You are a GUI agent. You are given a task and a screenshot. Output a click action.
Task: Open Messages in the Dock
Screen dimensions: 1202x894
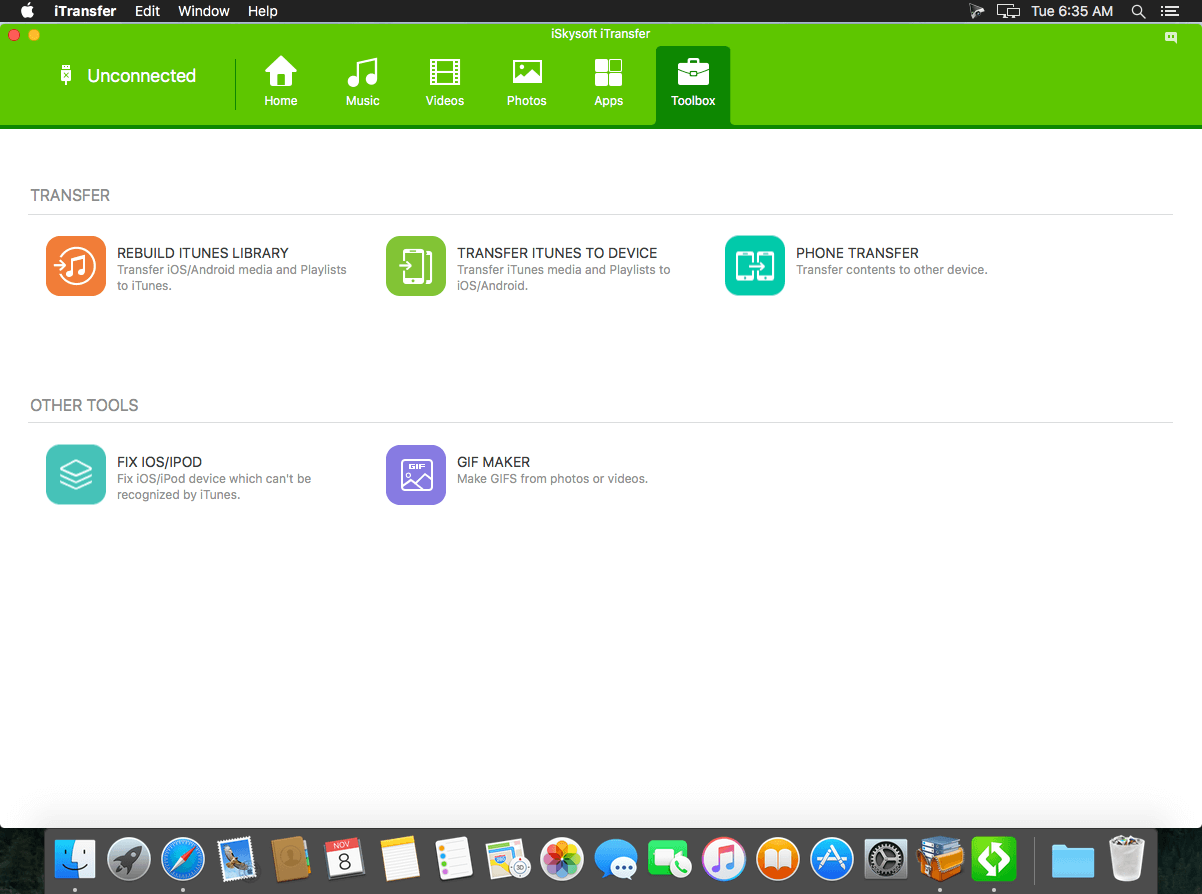(x=616, y=859)
